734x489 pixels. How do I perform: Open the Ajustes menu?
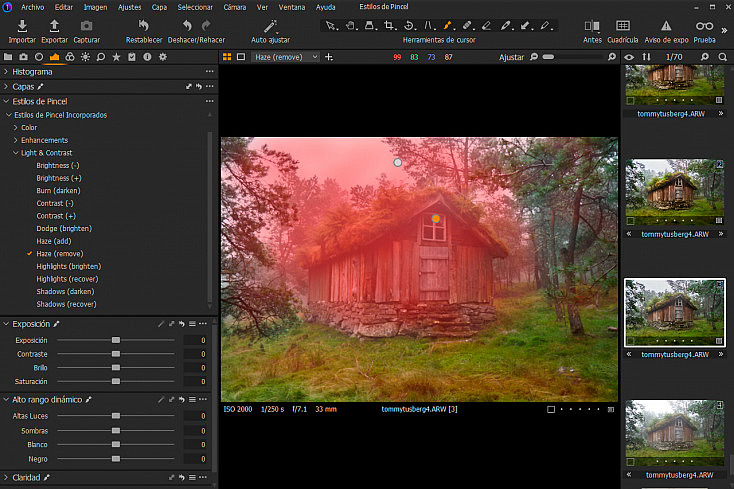click(x=130, y=7)
